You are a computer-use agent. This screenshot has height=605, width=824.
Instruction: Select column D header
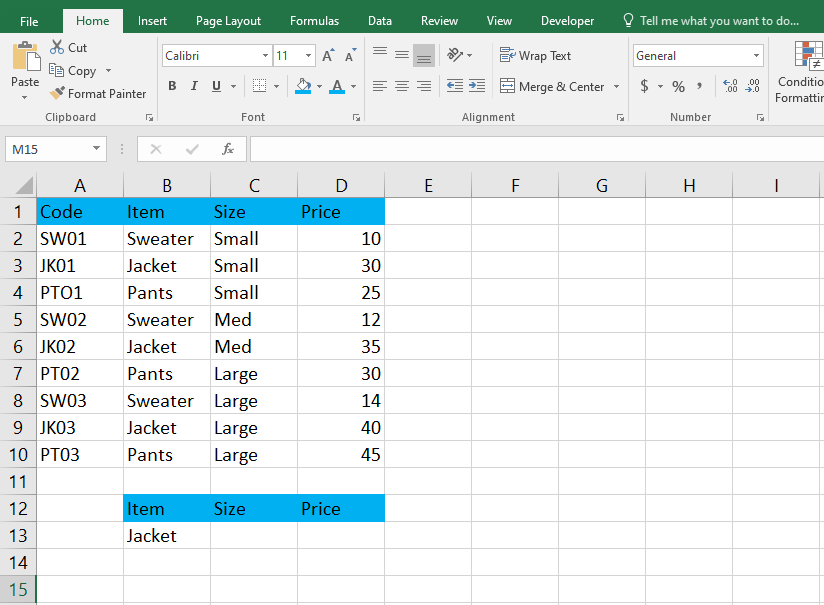(x=341, y=186)
